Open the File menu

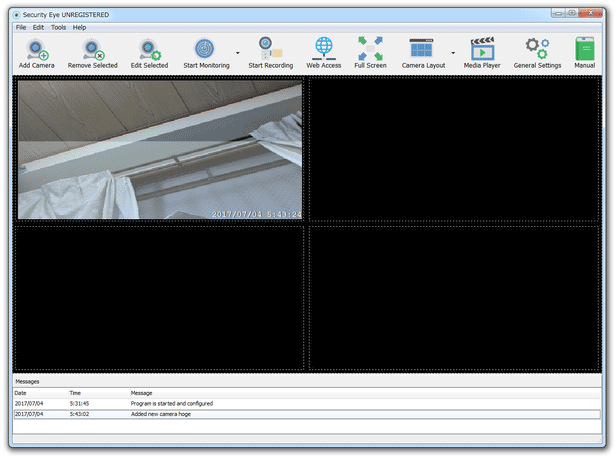pos(21,27)
